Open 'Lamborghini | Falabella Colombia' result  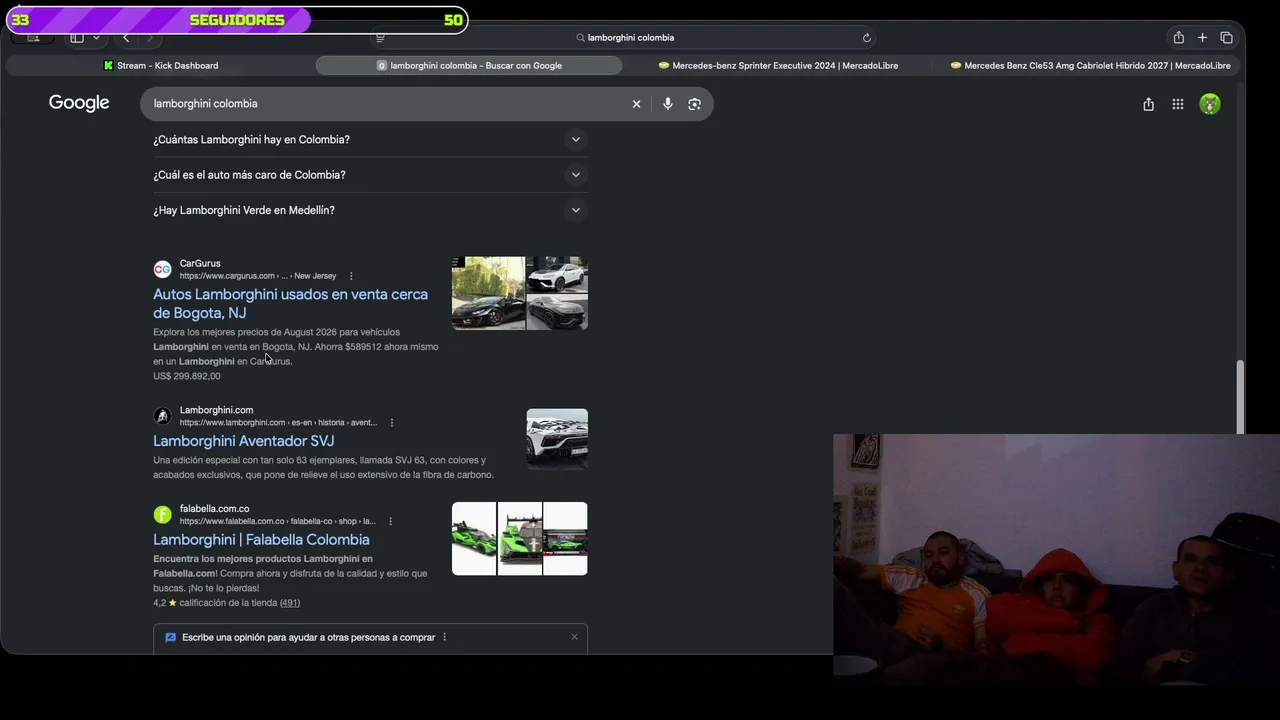tap(261, 540)
